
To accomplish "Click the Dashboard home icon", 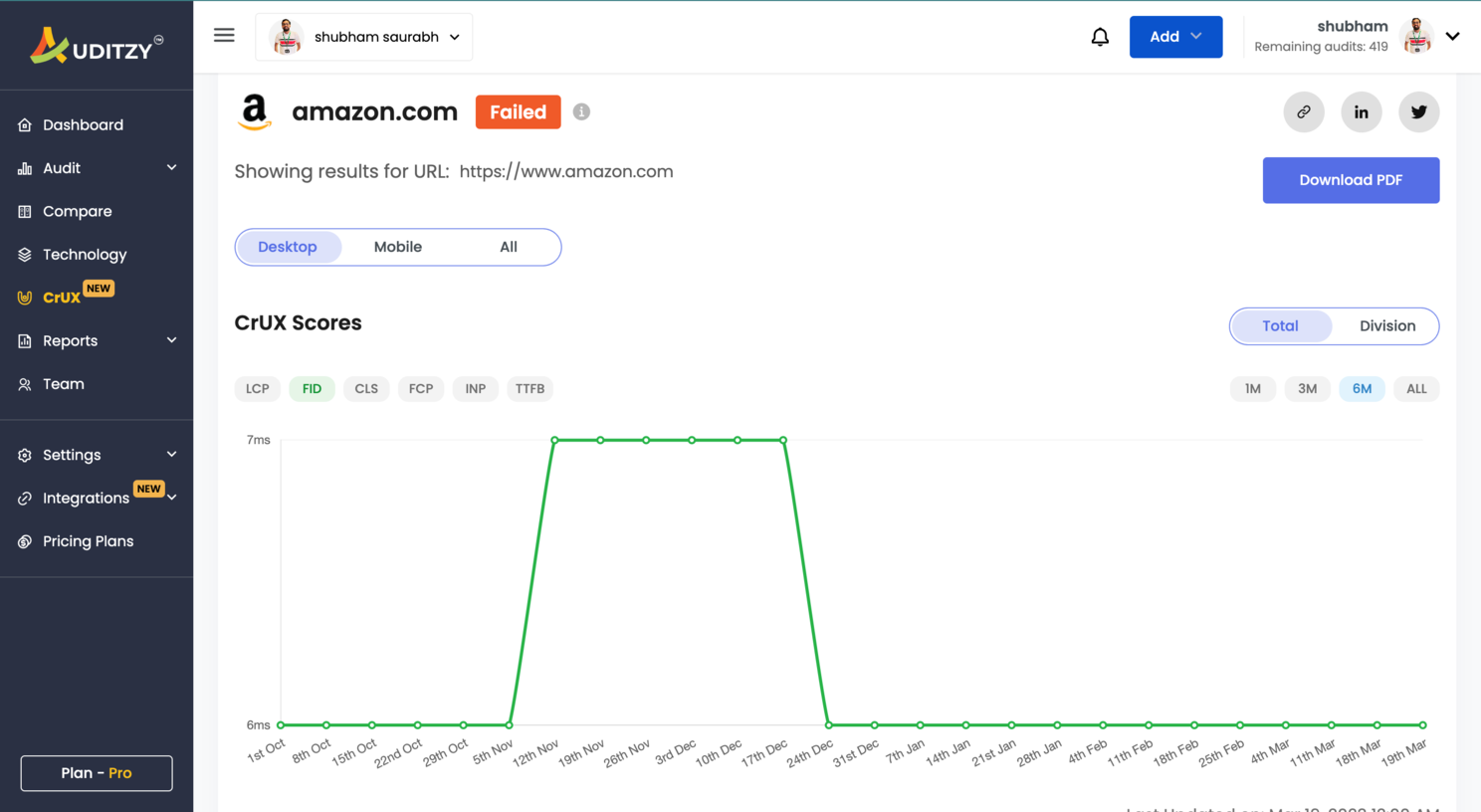I will (x=25, y=125).
